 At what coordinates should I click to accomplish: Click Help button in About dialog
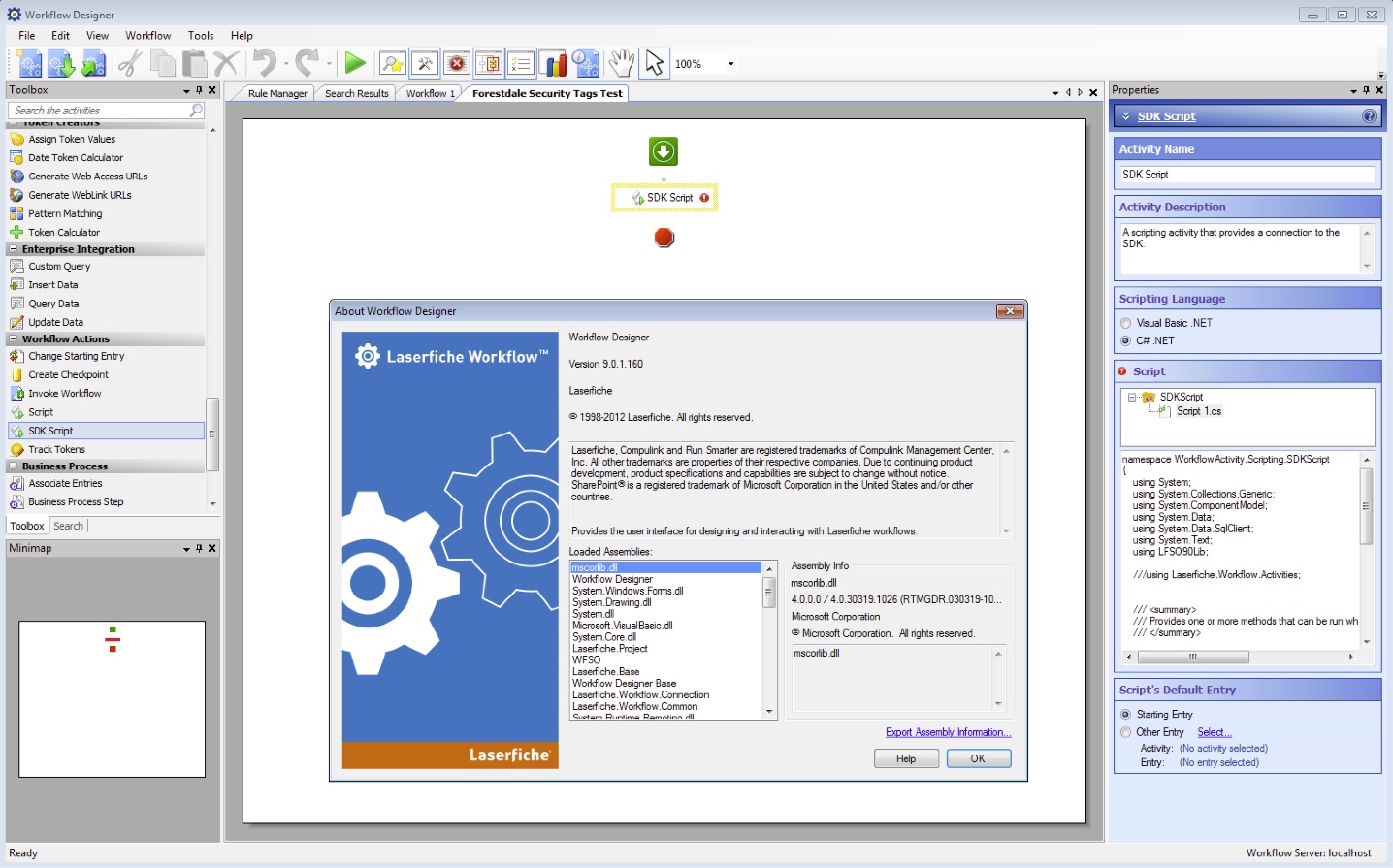[906, 759]
